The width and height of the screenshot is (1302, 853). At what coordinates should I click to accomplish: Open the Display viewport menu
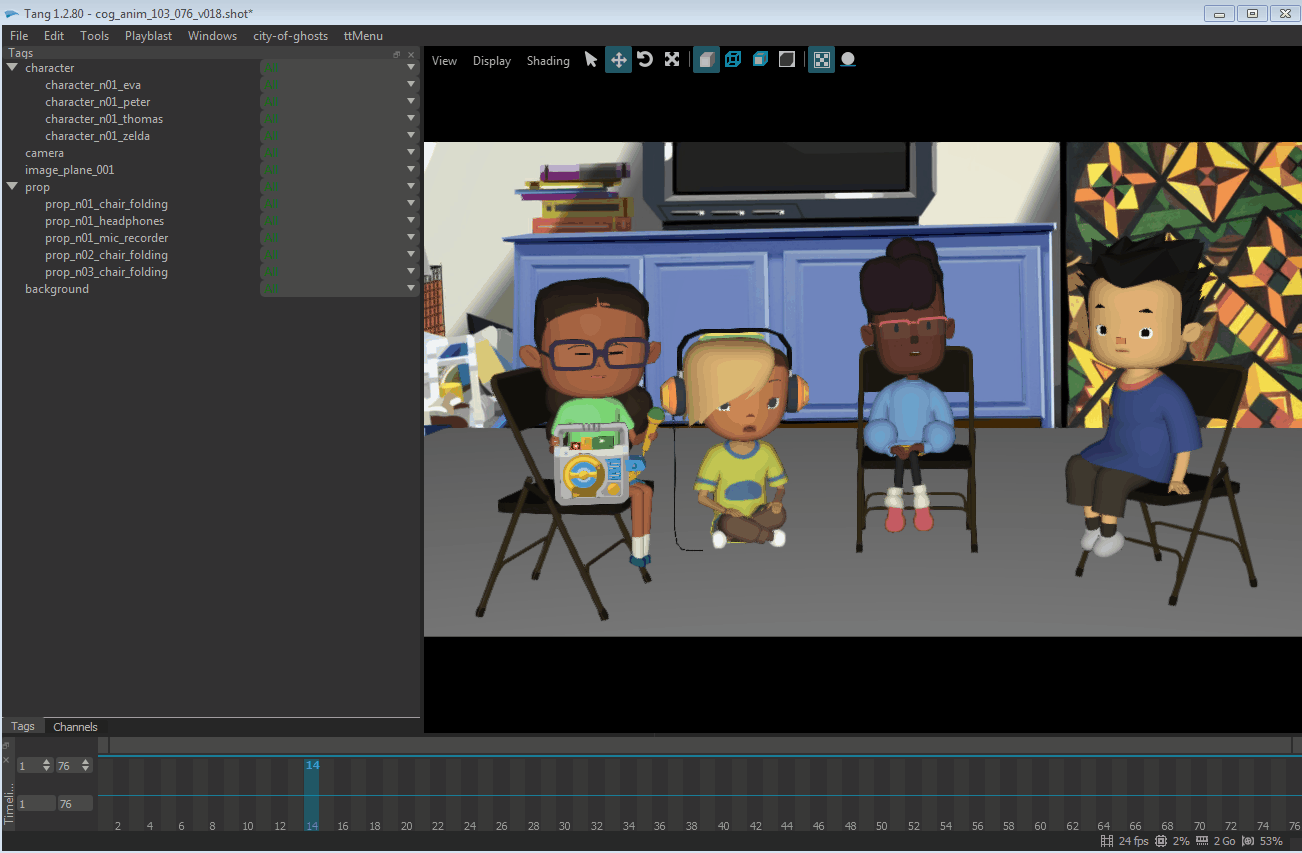tap(492, 61)
